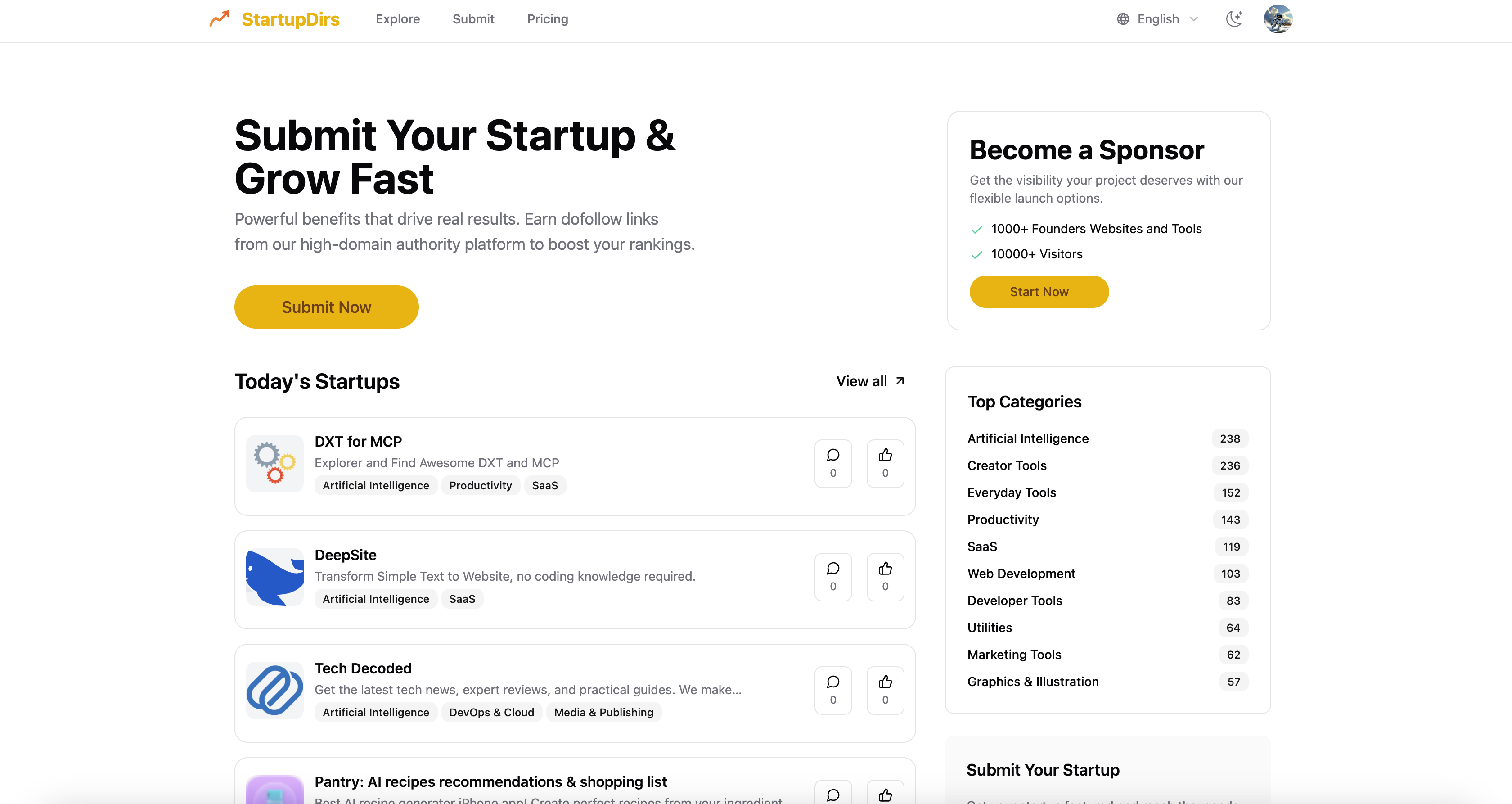Image resolution: width=1512 pixels, height=804 pixels.
Task: Click the Submit Now button
Action: (326, 307)
